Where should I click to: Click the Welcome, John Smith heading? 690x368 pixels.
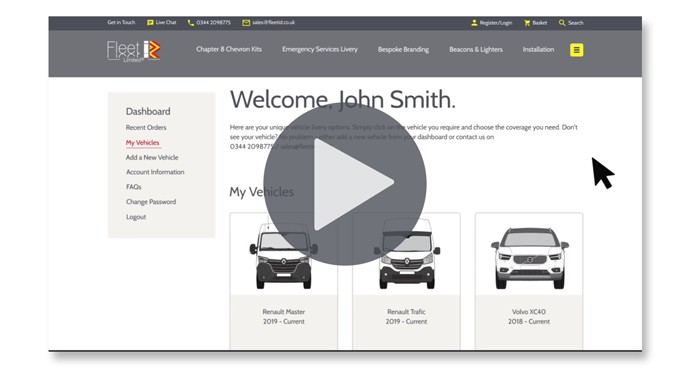pyautogui.click(x=343, y=99)
